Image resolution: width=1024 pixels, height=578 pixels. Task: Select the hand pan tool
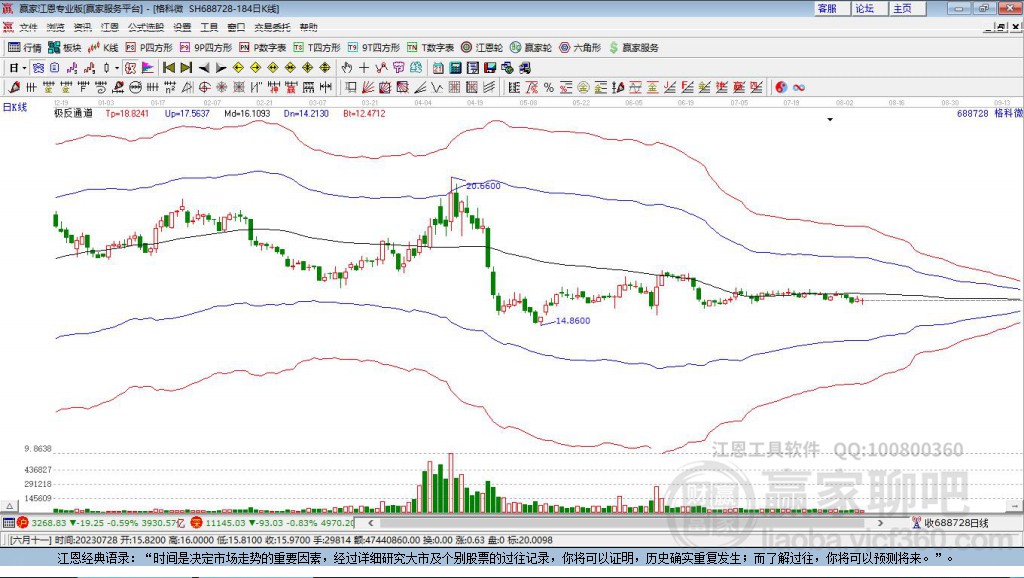pos(346,68)
